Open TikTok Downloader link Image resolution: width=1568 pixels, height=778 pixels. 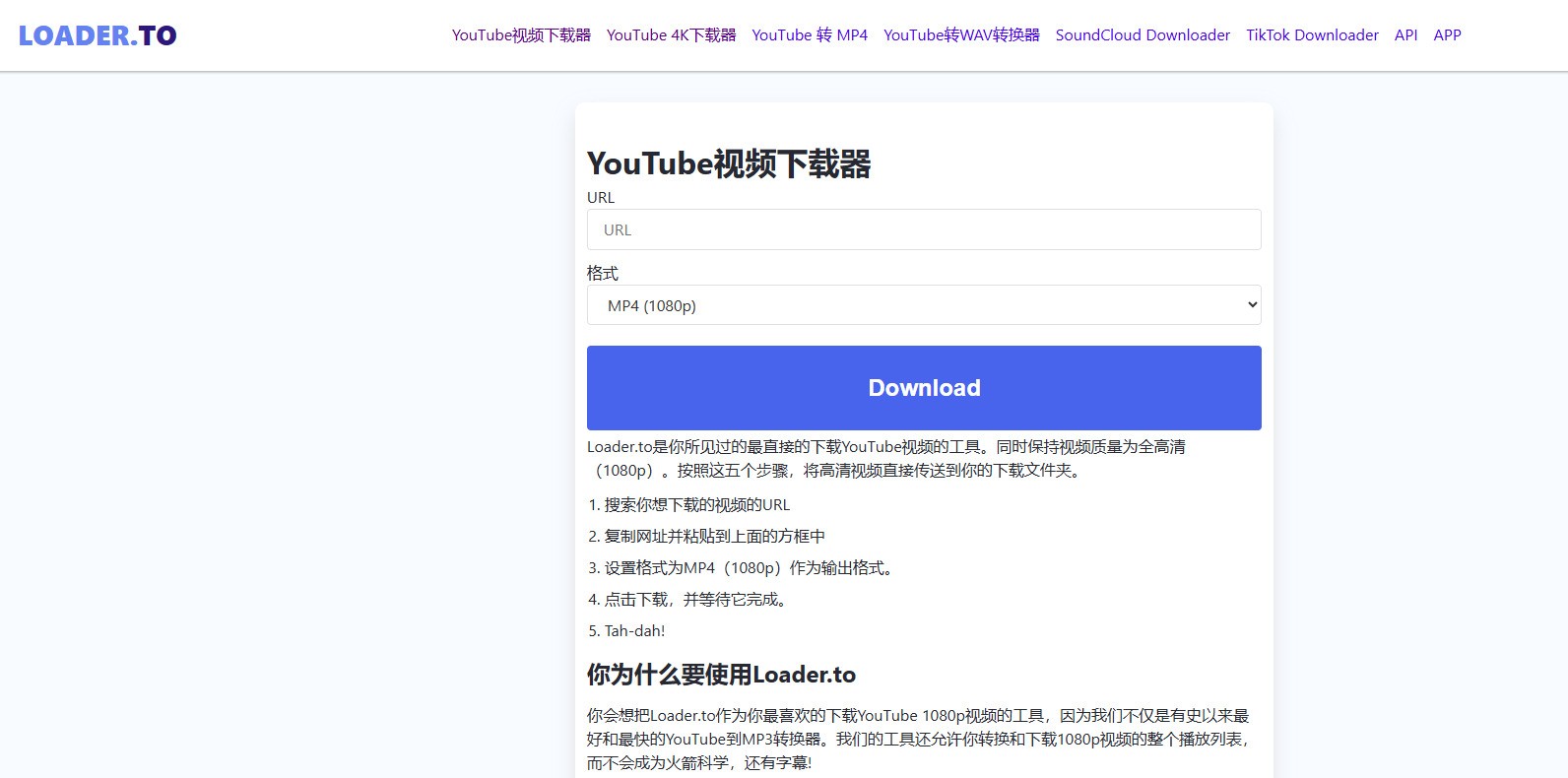1312,35
